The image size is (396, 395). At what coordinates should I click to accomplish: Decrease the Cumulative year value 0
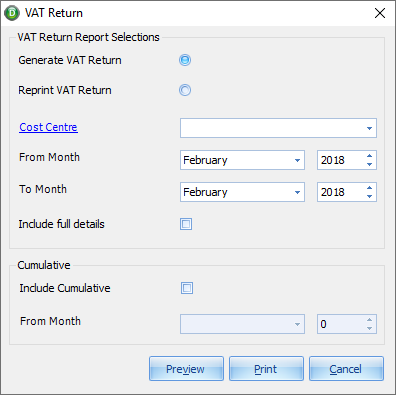369,328
